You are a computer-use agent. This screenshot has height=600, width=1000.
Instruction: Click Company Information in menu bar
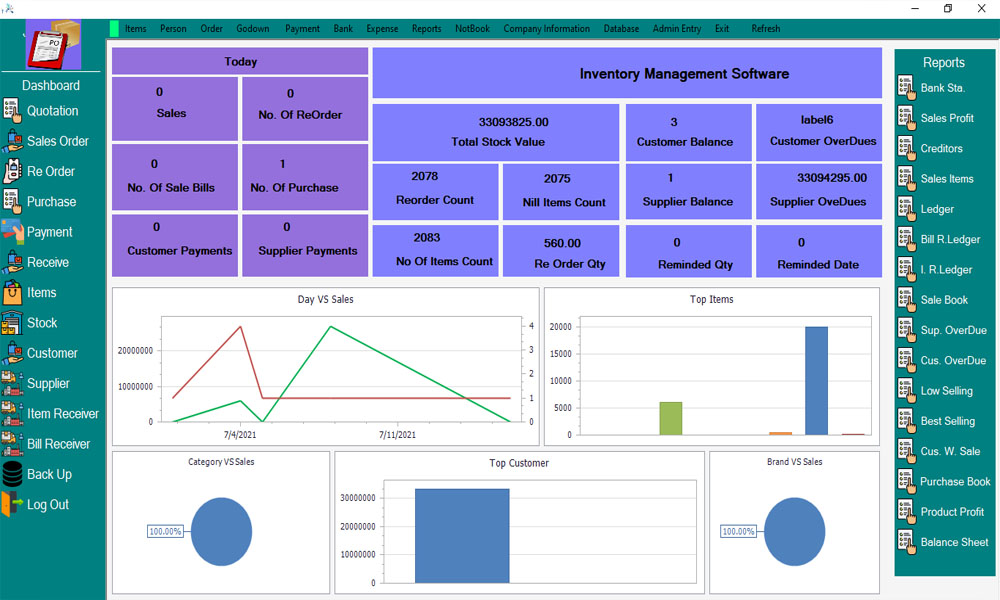click(x=547, y=29)
